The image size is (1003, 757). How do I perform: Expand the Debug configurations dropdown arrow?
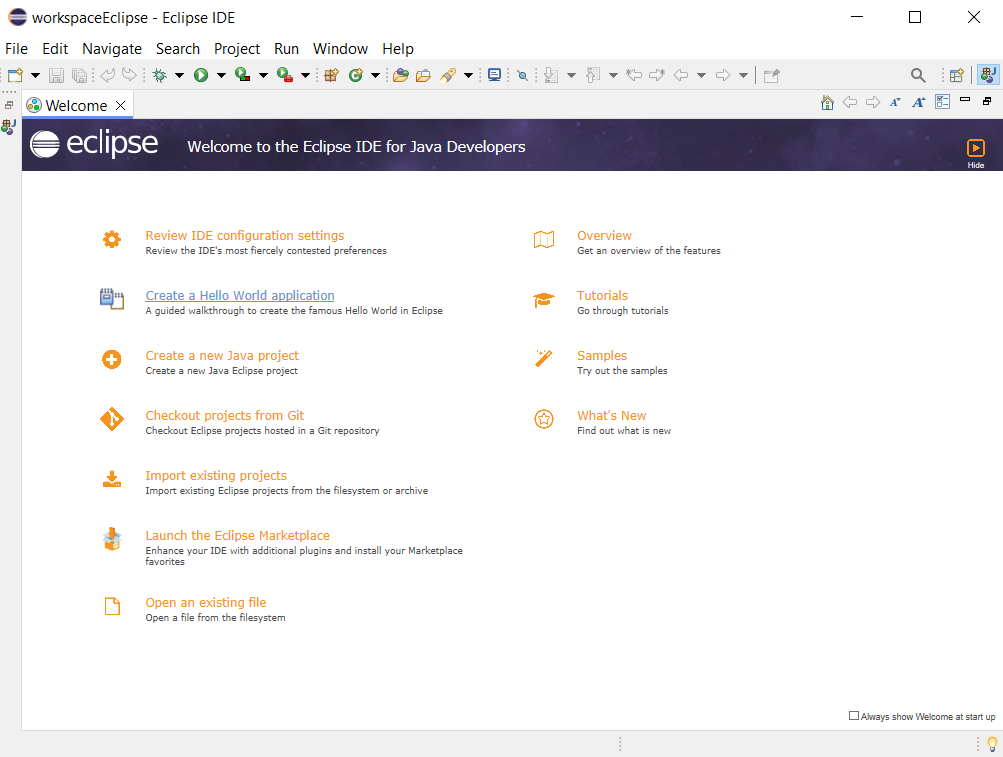tap(180, 75)
